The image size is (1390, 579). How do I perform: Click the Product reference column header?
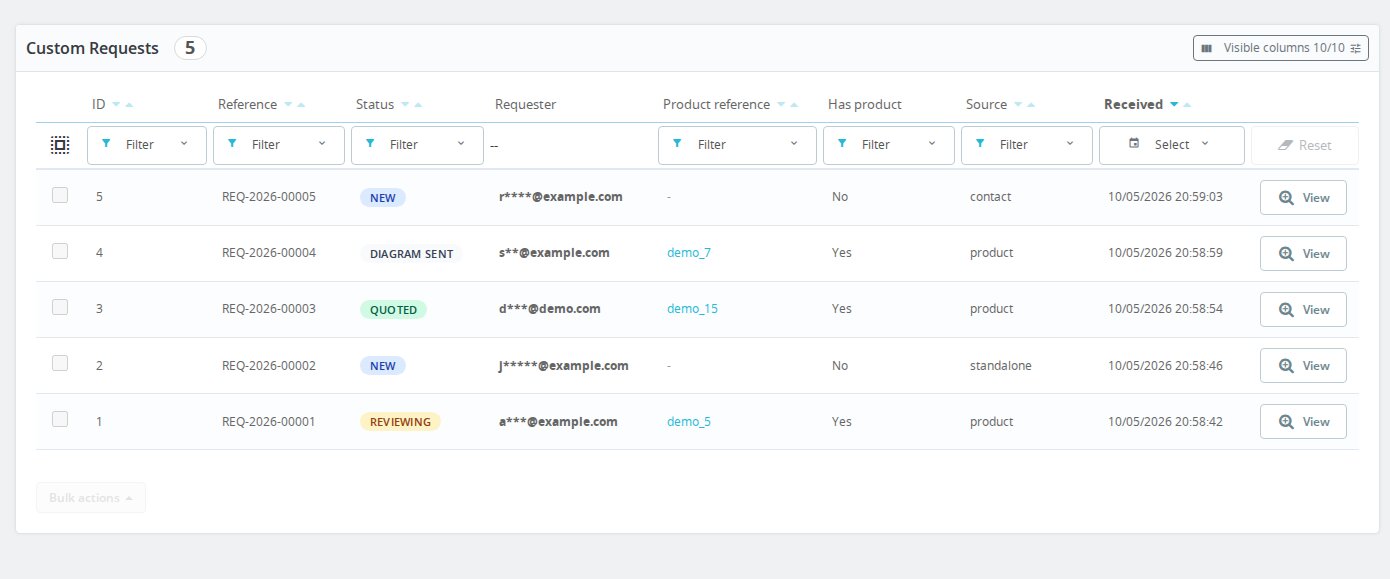coord(716,104)
